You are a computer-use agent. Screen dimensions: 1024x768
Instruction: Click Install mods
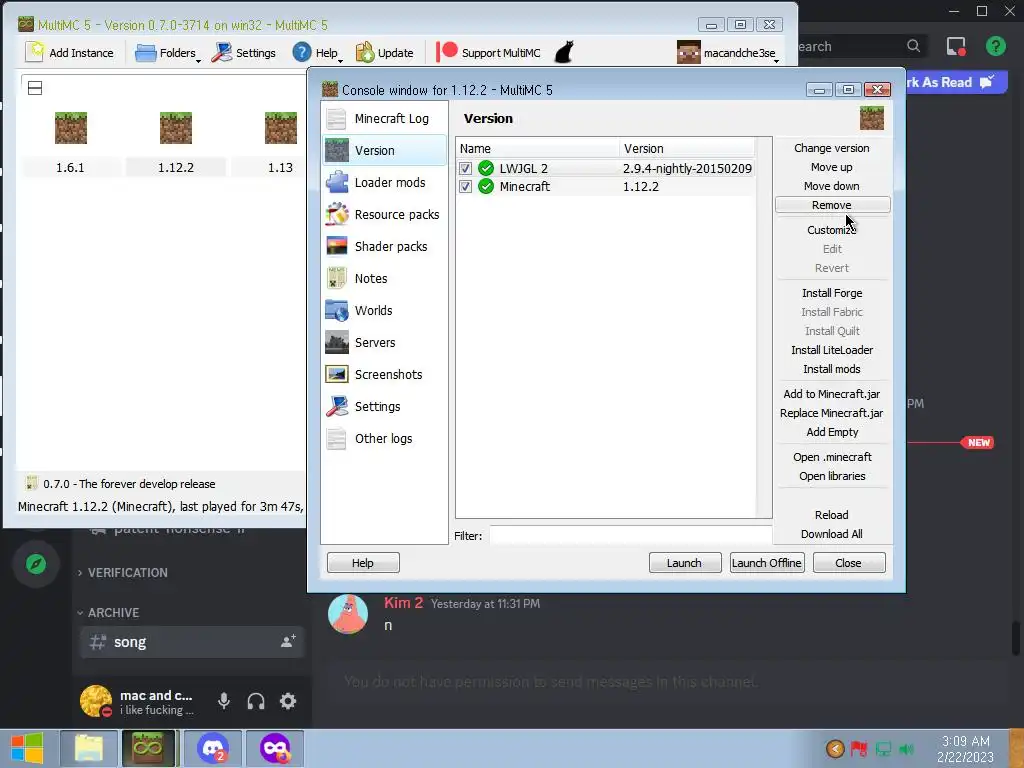[832, 369]
